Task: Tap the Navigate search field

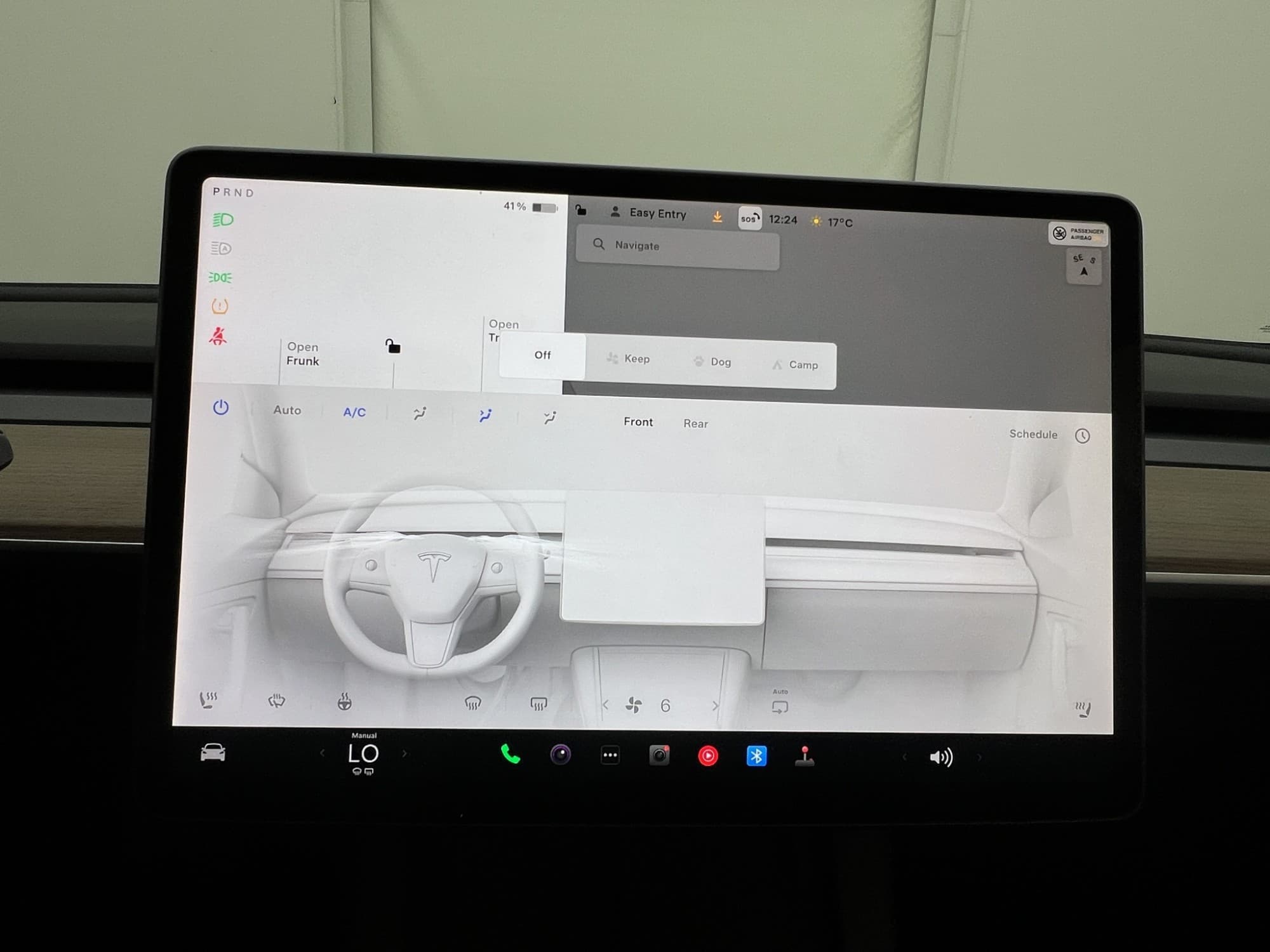Action: pyautogui.click(x=677, y=246)
